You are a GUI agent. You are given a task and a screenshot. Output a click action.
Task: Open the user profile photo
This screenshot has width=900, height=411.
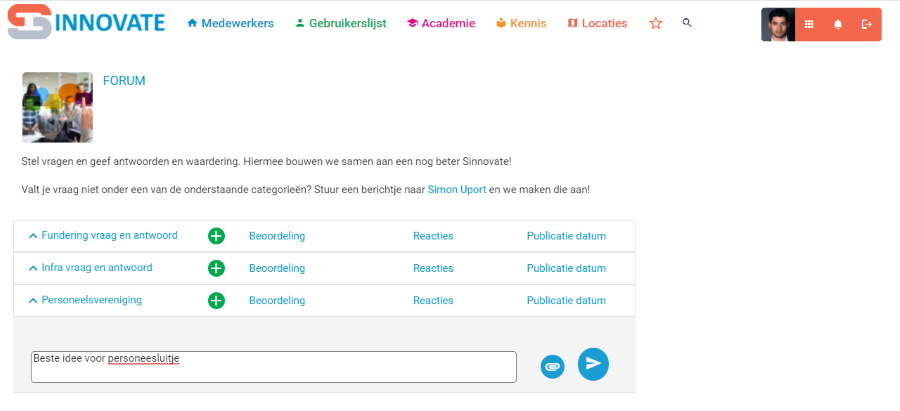click(778, 25)
